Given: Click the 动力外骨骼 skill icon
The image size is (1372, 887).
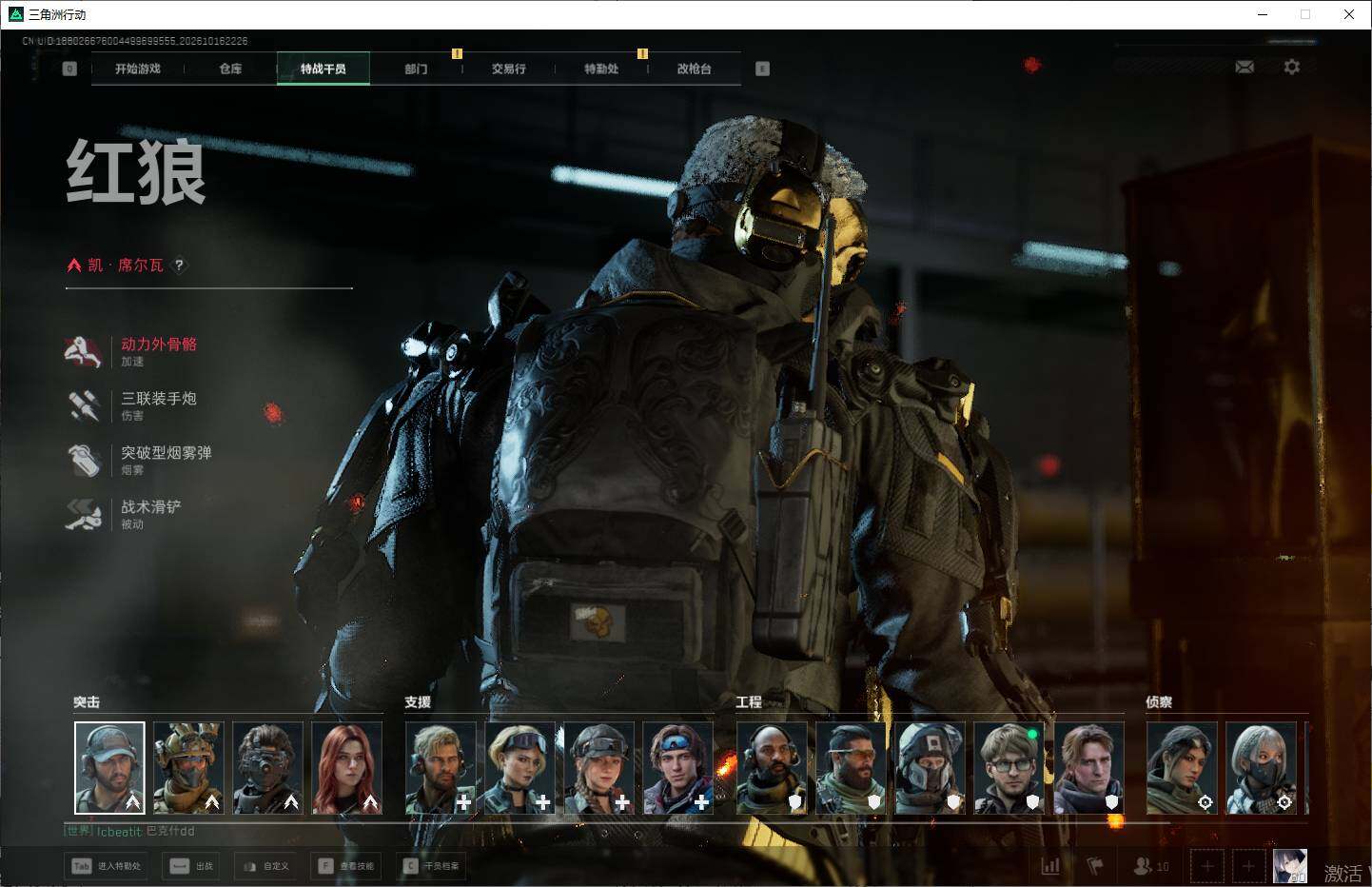Looking at the screenshot, I should click(84, 351).
